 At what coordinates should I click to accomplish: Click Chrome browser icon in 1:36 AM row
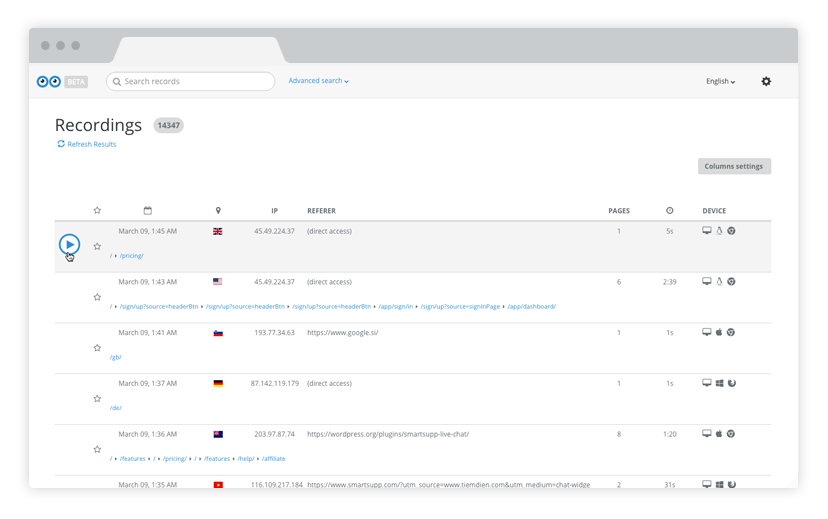(x=731, y=433)
